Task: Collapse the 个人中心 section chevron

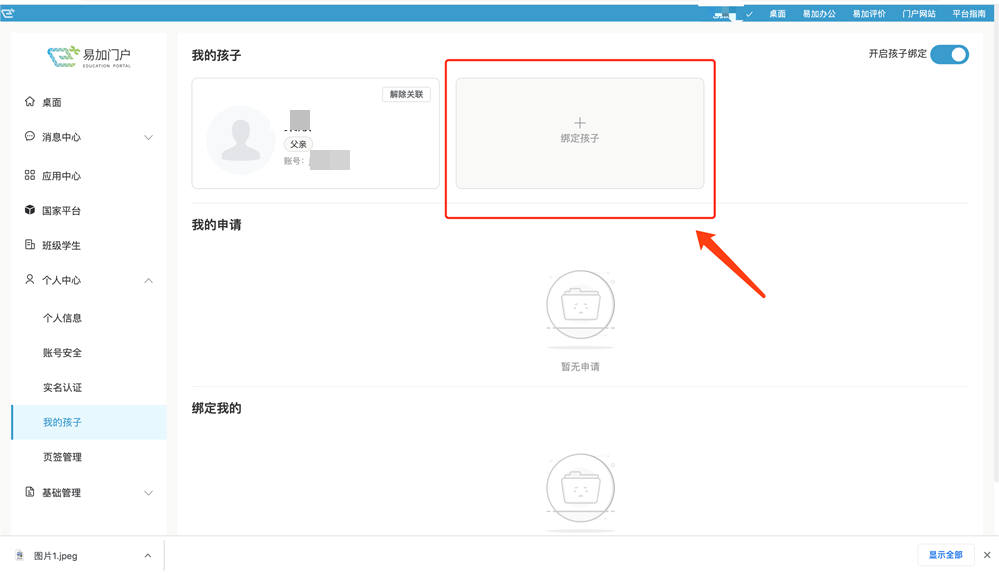Action: 148,280
